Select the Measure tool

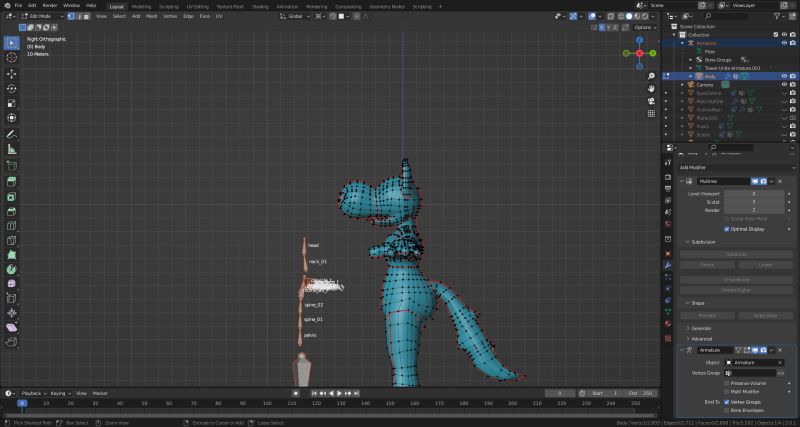pyautogui.click(x=11, y=149)
